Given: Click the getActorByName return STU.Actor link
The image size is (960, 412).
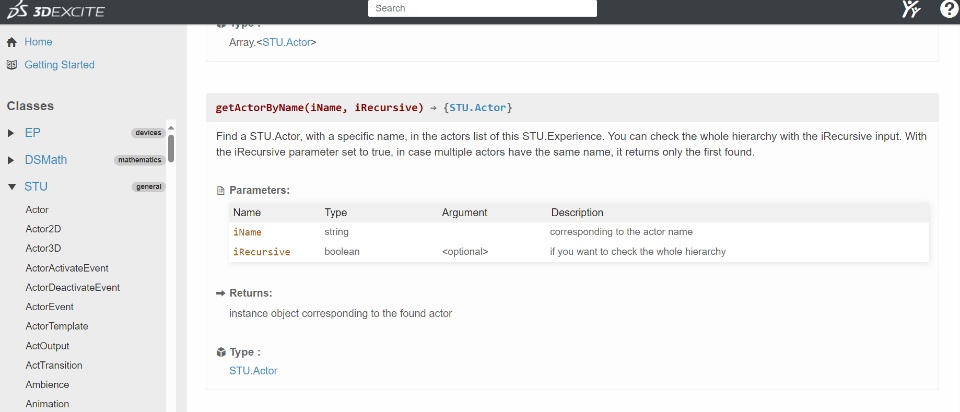Looking at the screenshot, I should pos(478,107).
